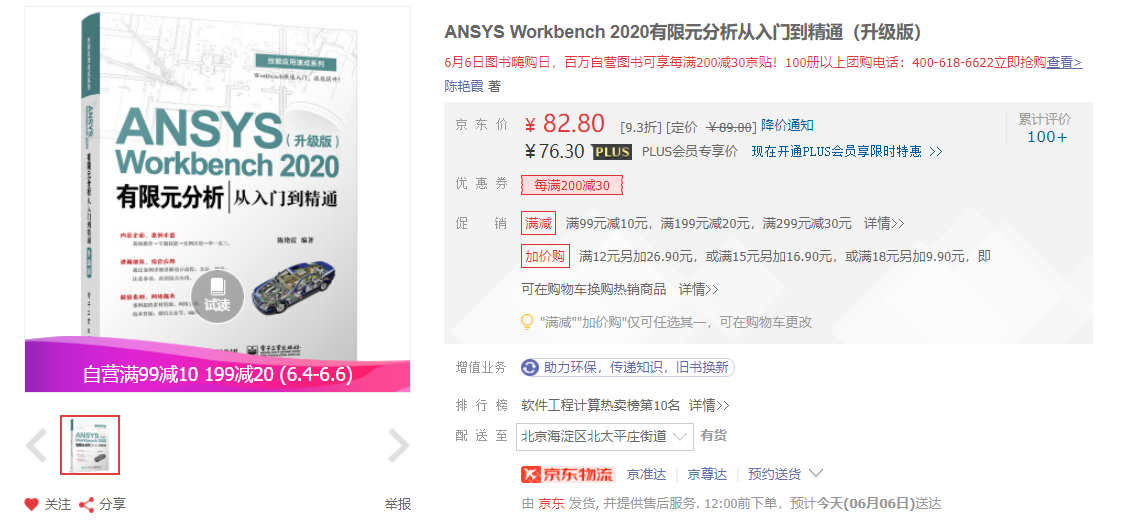Click the 举报 report link
Screen dimensions: 1123x526
397,505
